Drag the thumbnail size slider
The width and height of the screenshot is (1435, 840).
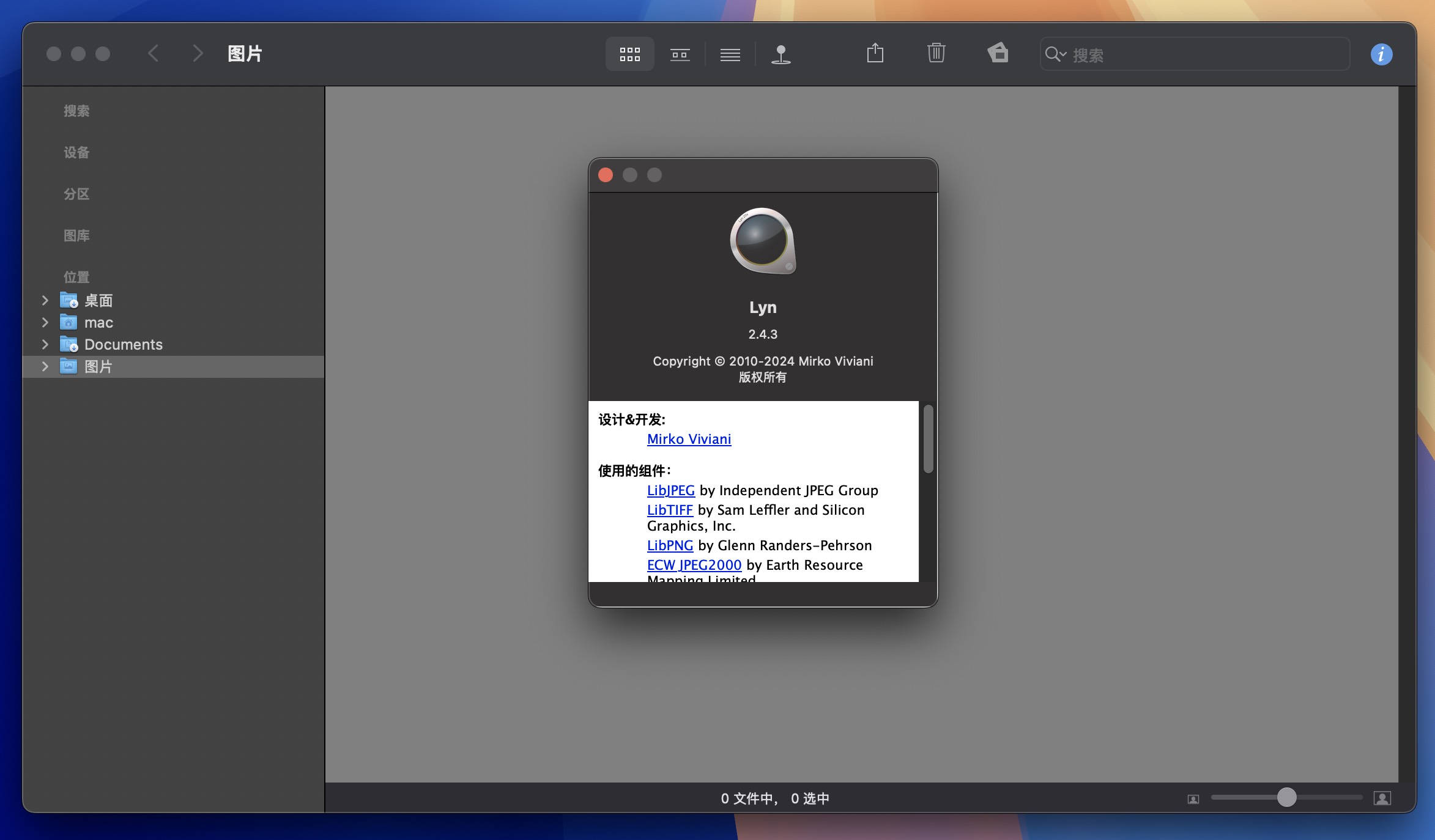coord(1285,797)
